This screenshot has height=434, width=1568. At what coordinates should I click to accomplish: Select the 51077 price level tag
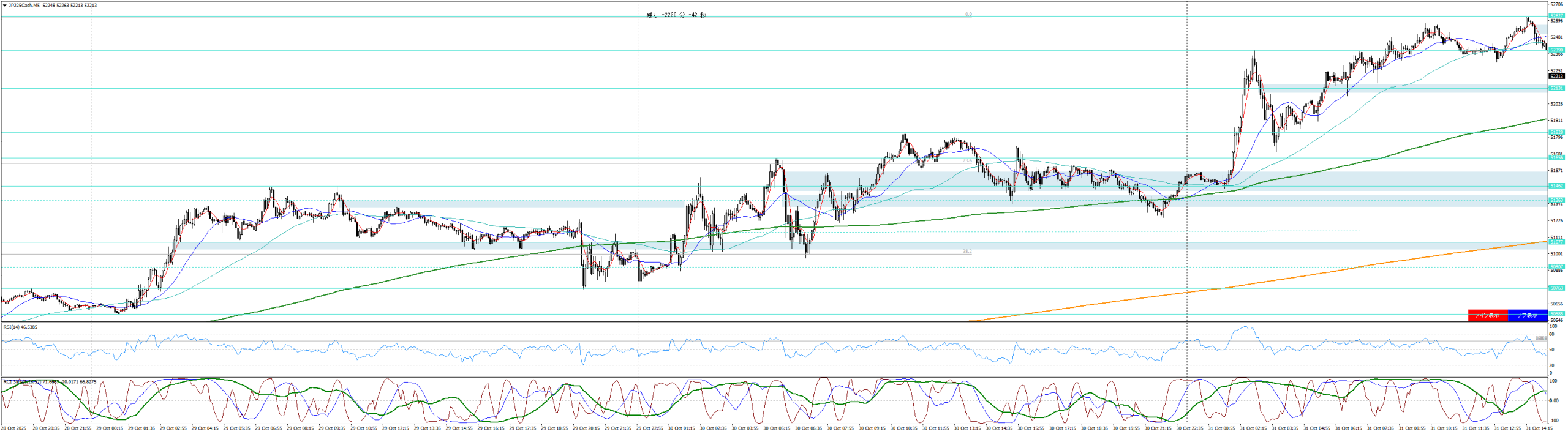[1556, 242]
